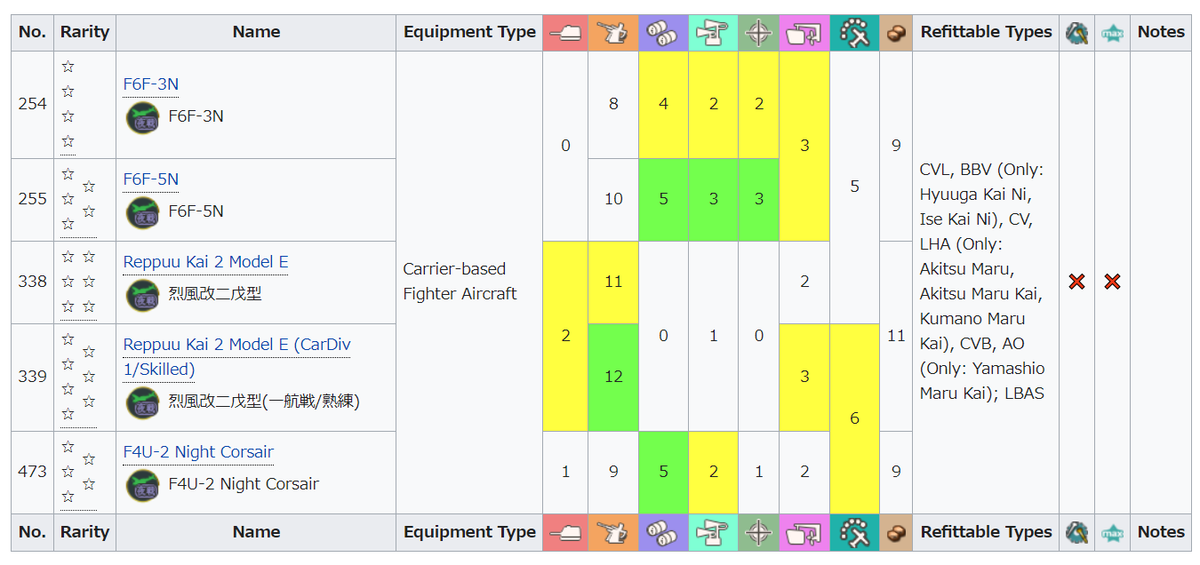This screenshot has height=565, width=1200.
Task: Click the rarity stars for item No. 338
Action: point(78,282)
